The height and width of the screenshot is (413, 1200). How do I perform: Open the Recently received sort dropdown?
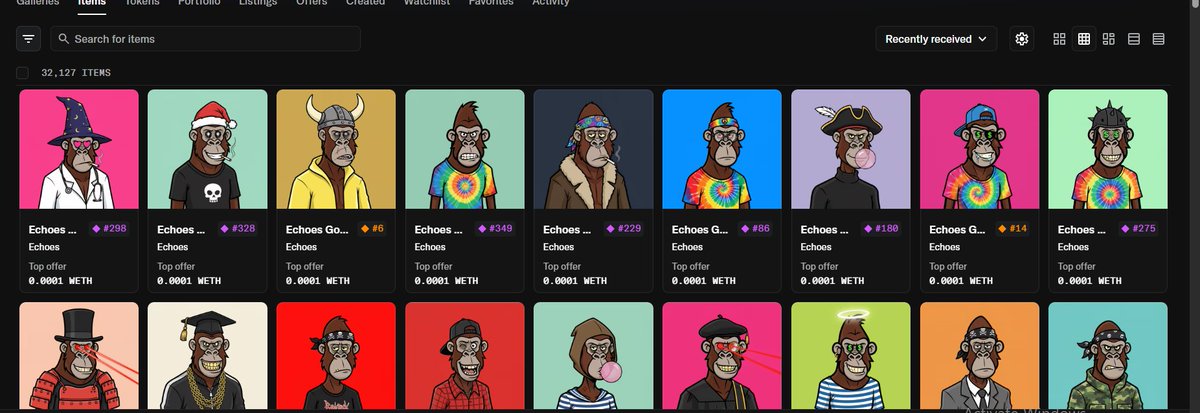936,39
